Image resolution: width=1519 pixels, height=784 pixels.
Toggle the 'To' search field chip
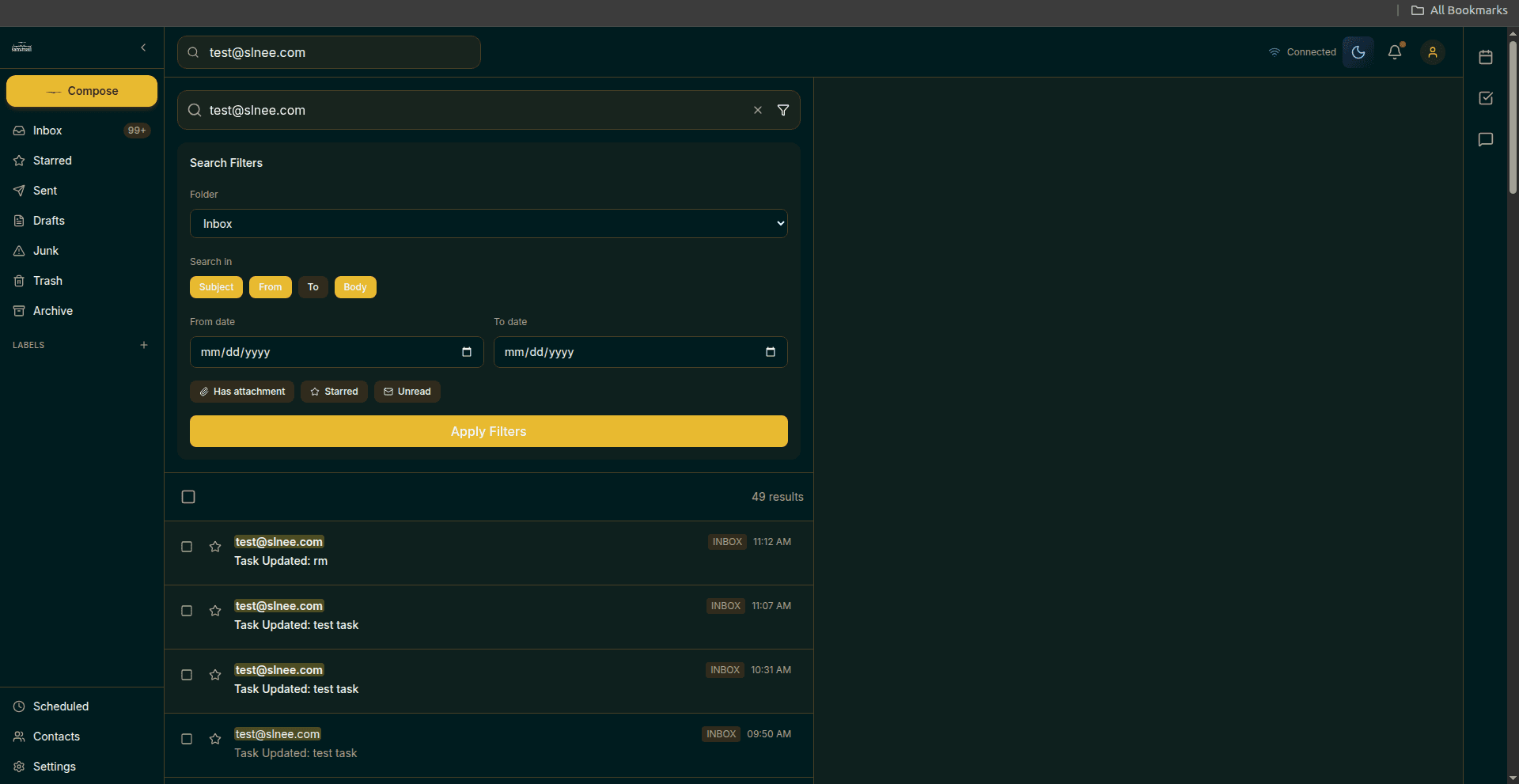[313, 287]
